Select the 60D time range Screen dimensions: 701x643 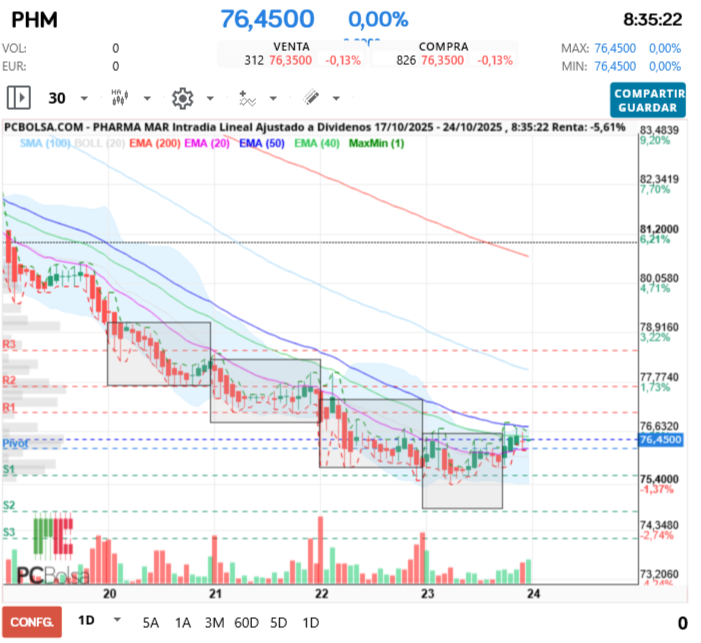[246, 623]
